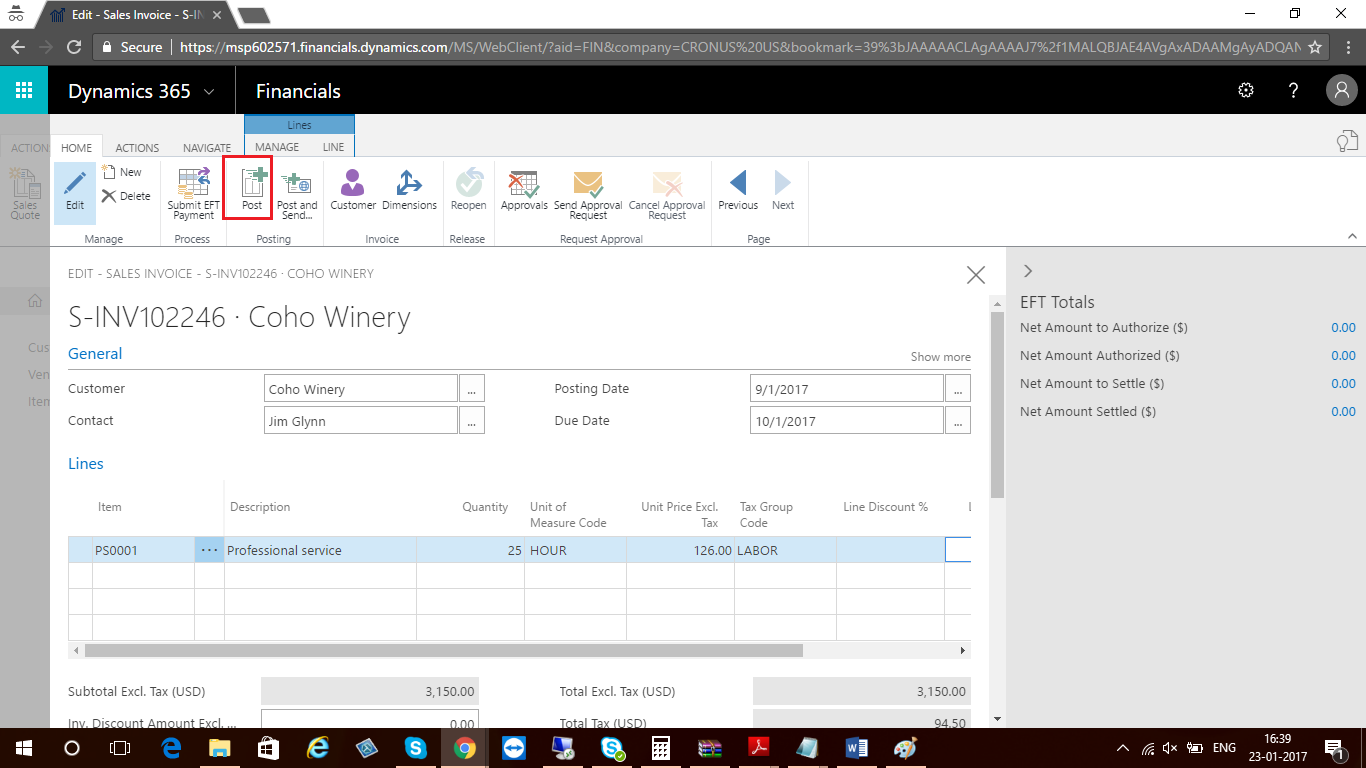Open Chrome from the taskbar
This screenshot has height=768, width=1366.
tap(464, 747)
